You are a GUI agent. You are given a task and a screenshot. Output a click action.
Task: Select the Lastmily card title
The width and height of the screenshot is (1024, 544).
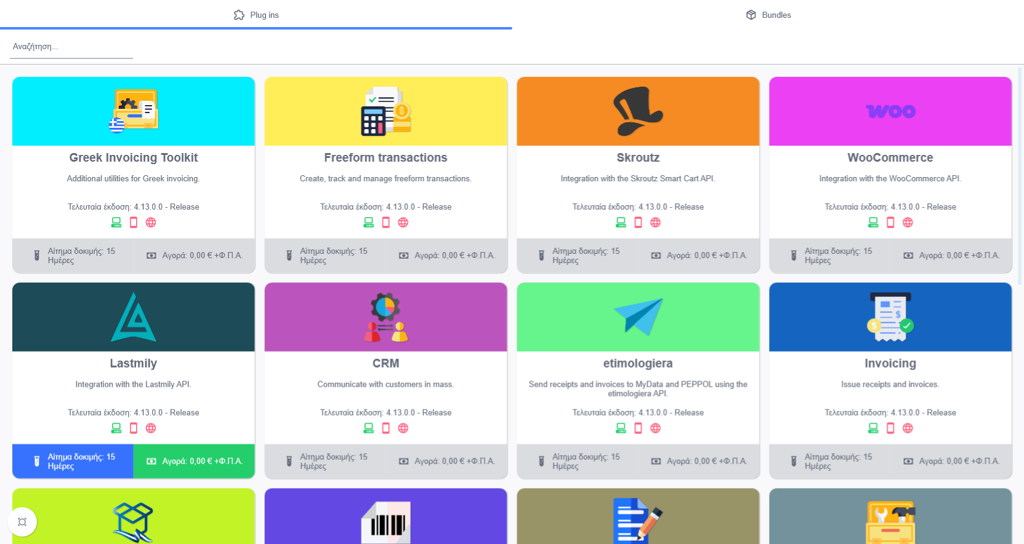[x=133, y=363]
